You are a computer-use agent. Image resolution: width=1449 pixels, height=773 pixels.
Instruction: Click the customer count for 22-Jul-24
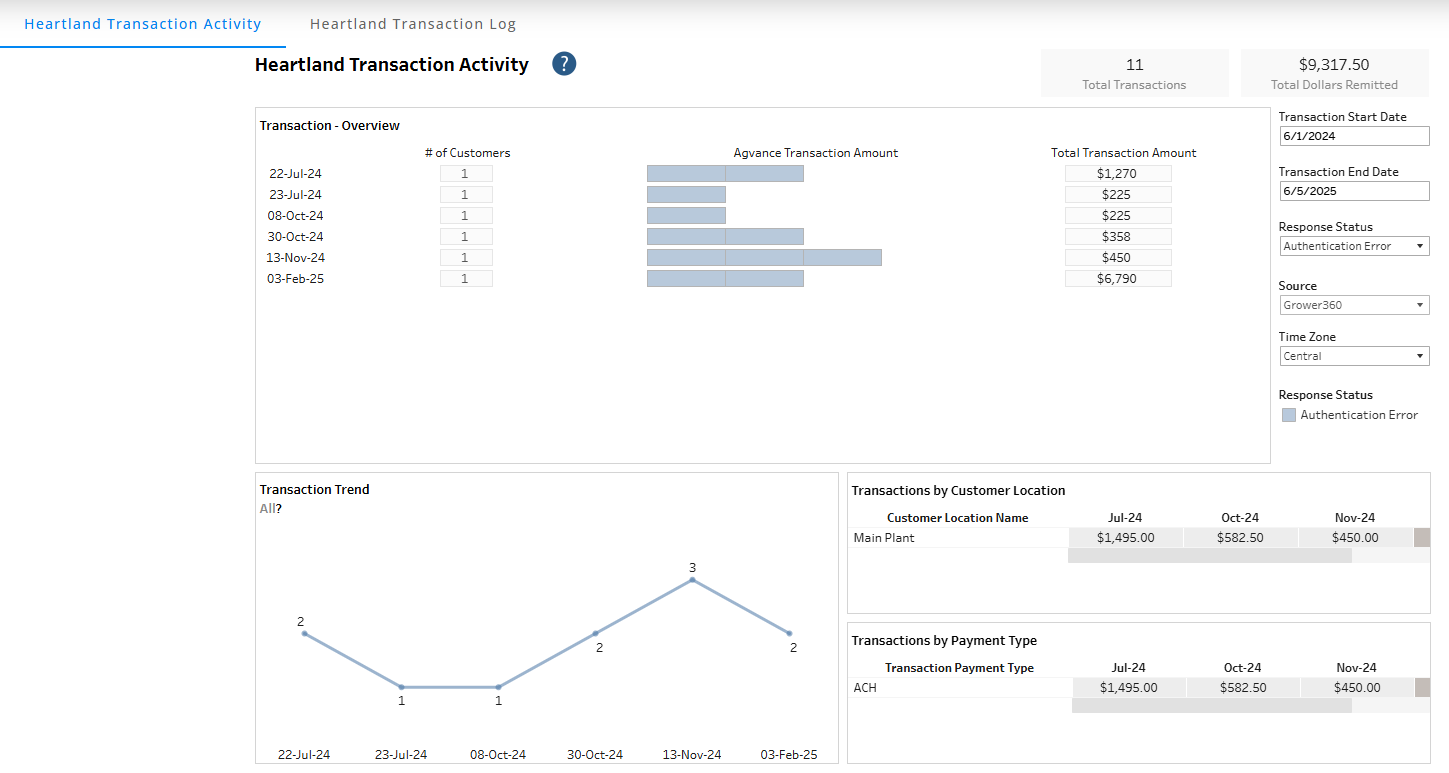(x=466, y=174)
